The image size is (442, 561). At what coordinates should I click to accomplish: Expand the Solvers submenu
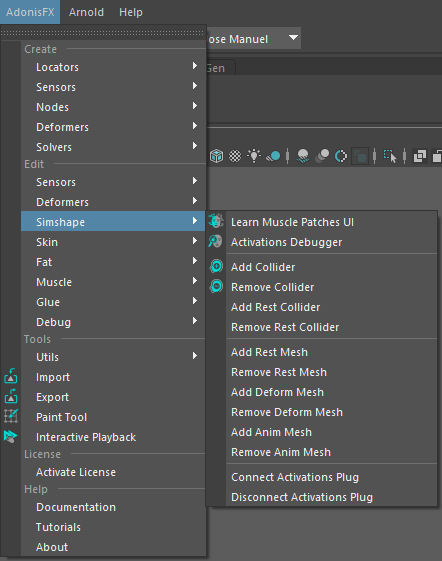[x=113, y=147]
